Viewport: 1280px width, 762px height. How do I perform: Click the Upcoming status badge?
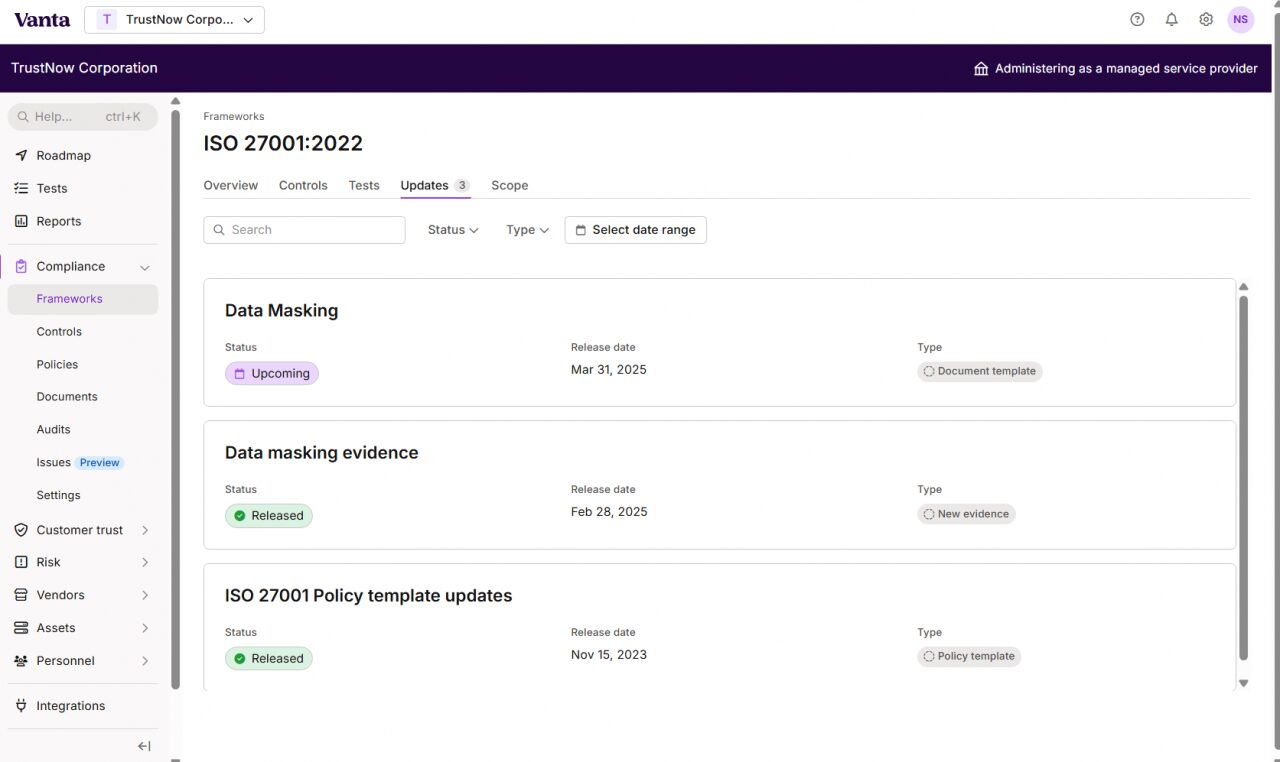pos(272,374)
